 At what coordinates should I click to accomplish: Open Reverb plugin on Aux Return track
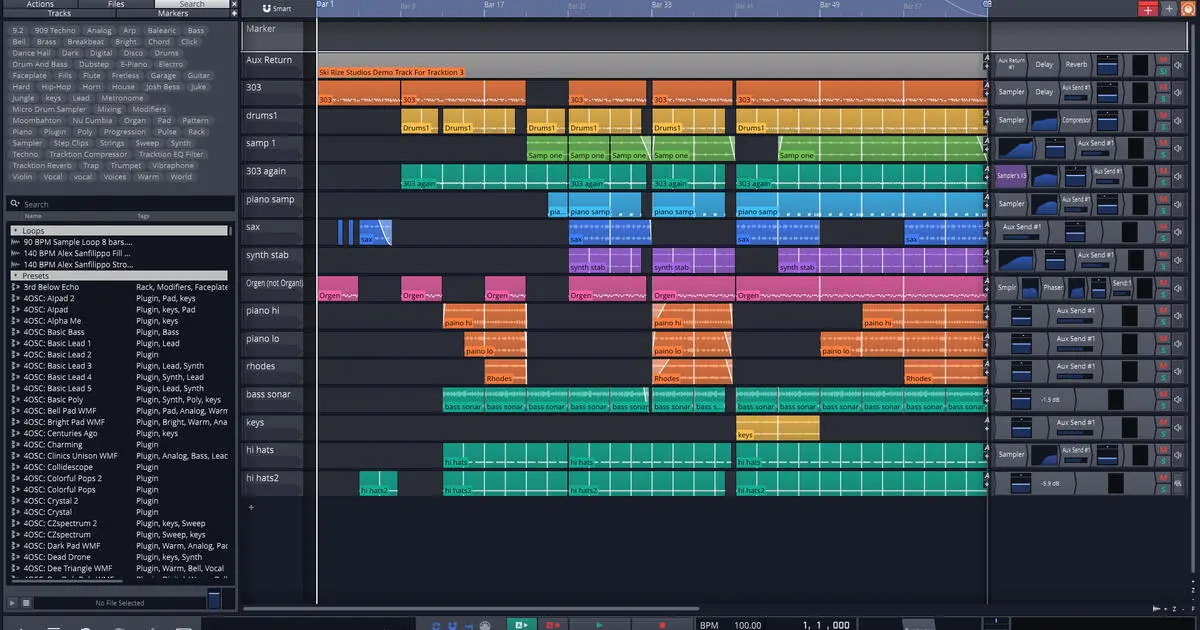tap(1076, 64)
